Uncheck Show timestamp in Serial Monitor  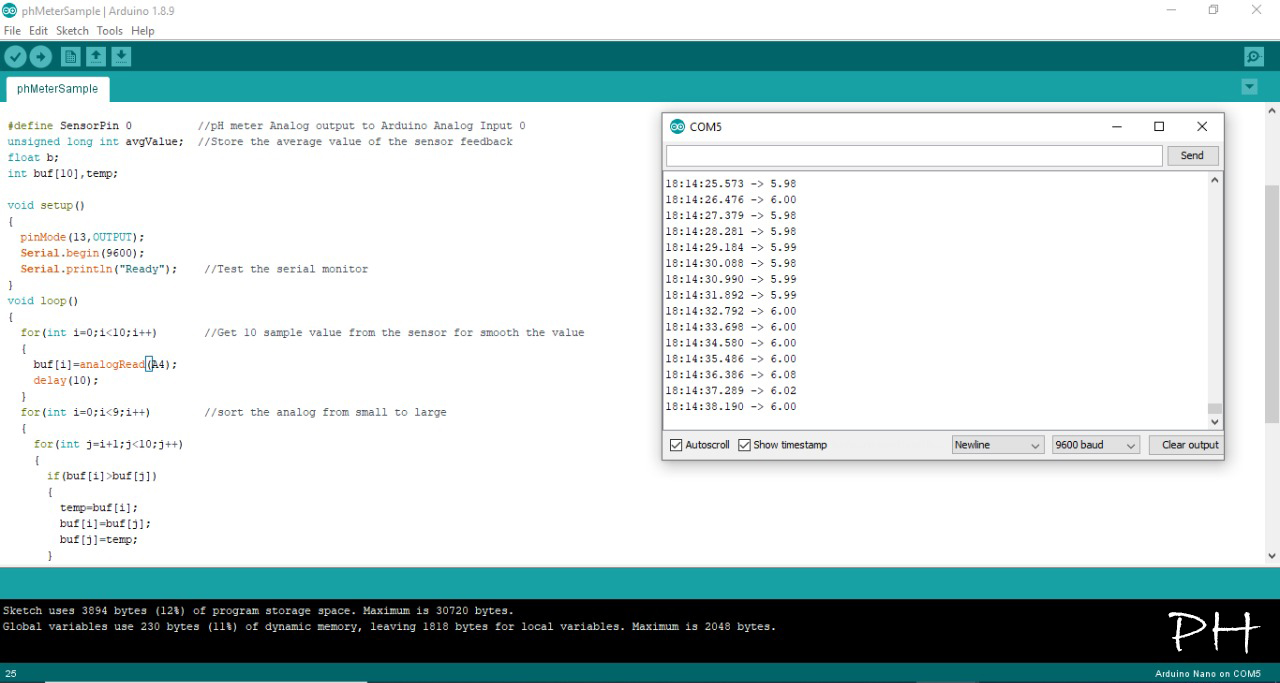click(744, 445)
